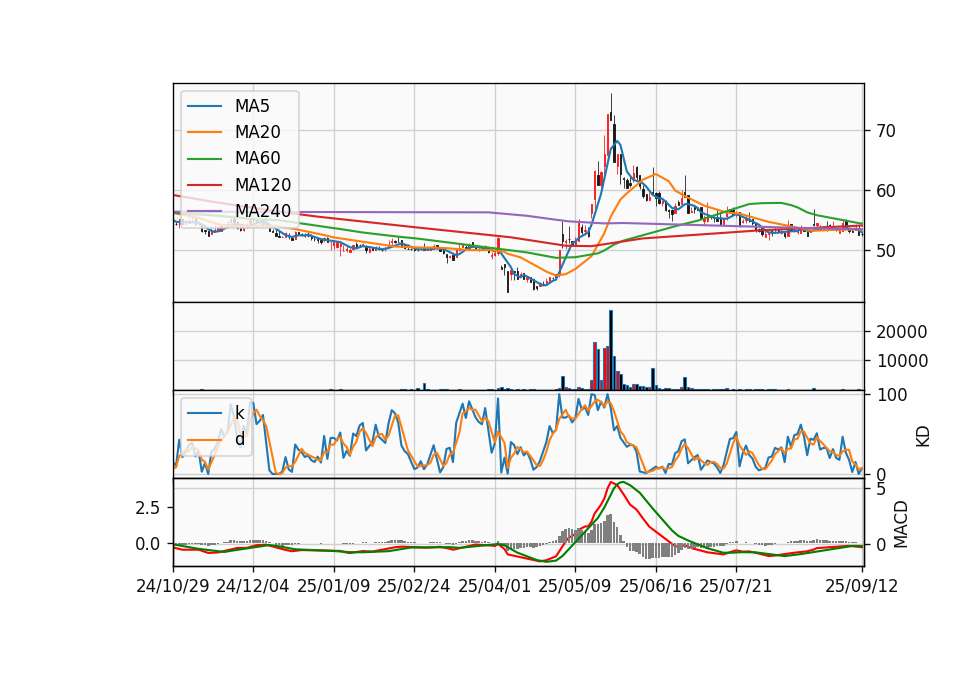The height and width of the screenshot is (690, 960).
Task: Click the blue k legend line swatch
Action: pos(204,413)
